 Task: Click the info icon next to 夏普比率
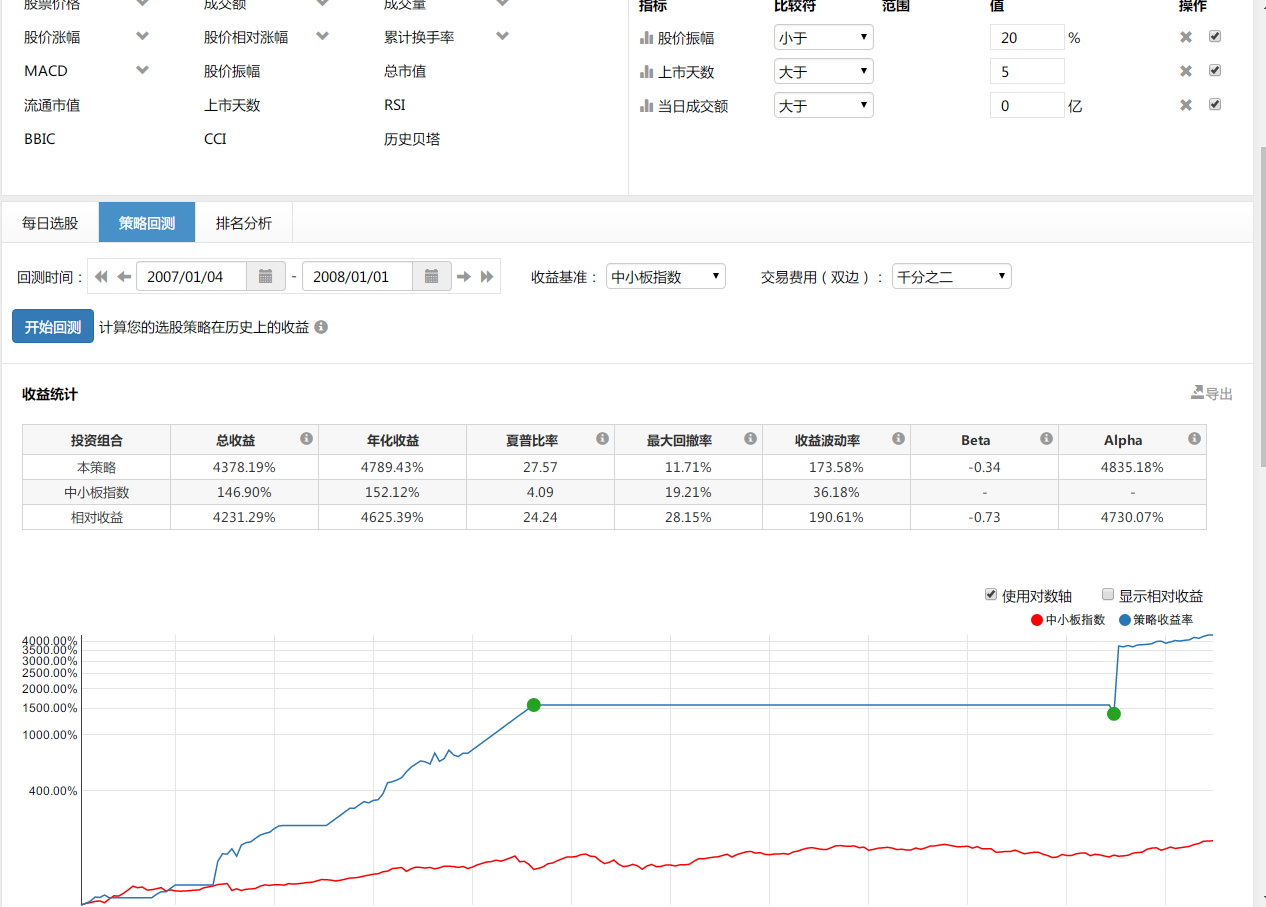602,439
